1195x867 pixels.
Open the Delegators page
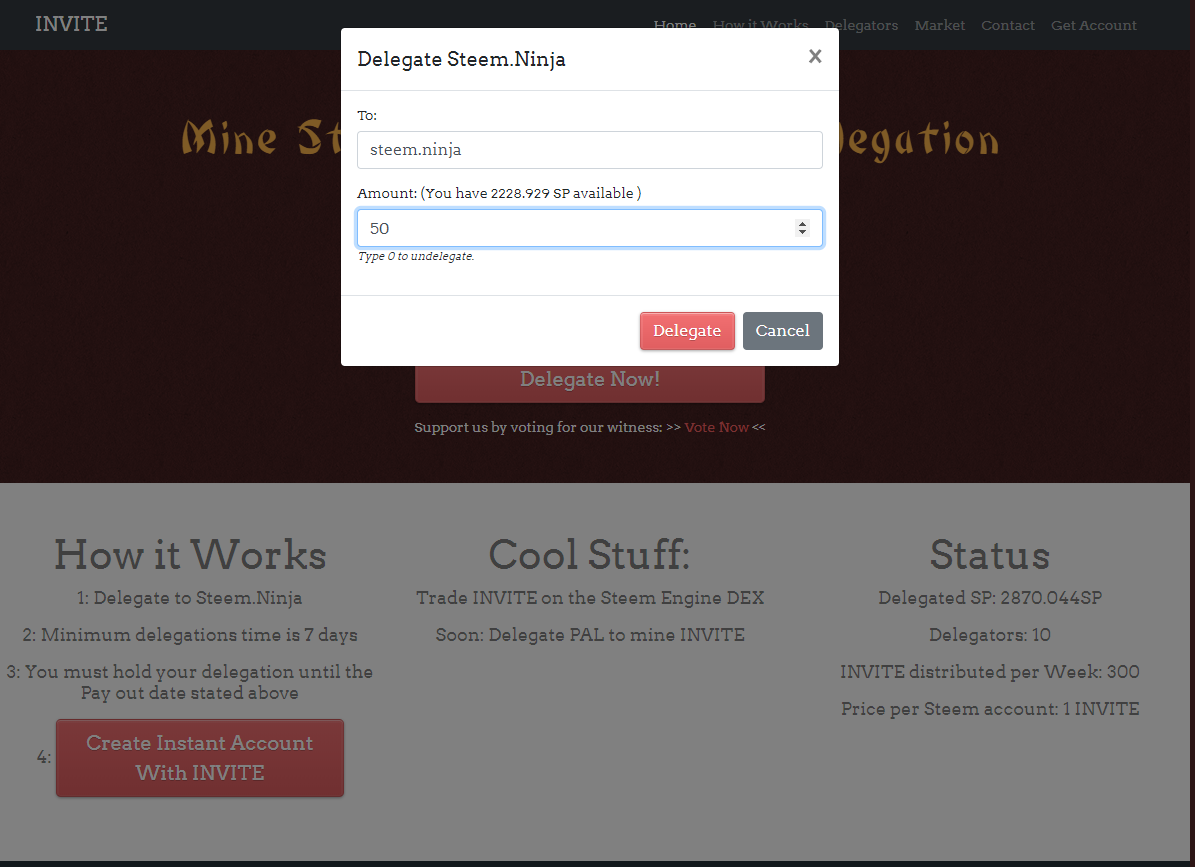(x=861, y=25)
